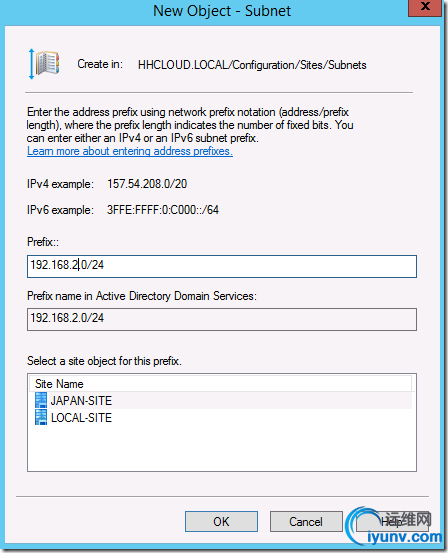448x553 pixels.
Task: Click the 'Select a site object for this prefix' label
Action: point(104,361)
